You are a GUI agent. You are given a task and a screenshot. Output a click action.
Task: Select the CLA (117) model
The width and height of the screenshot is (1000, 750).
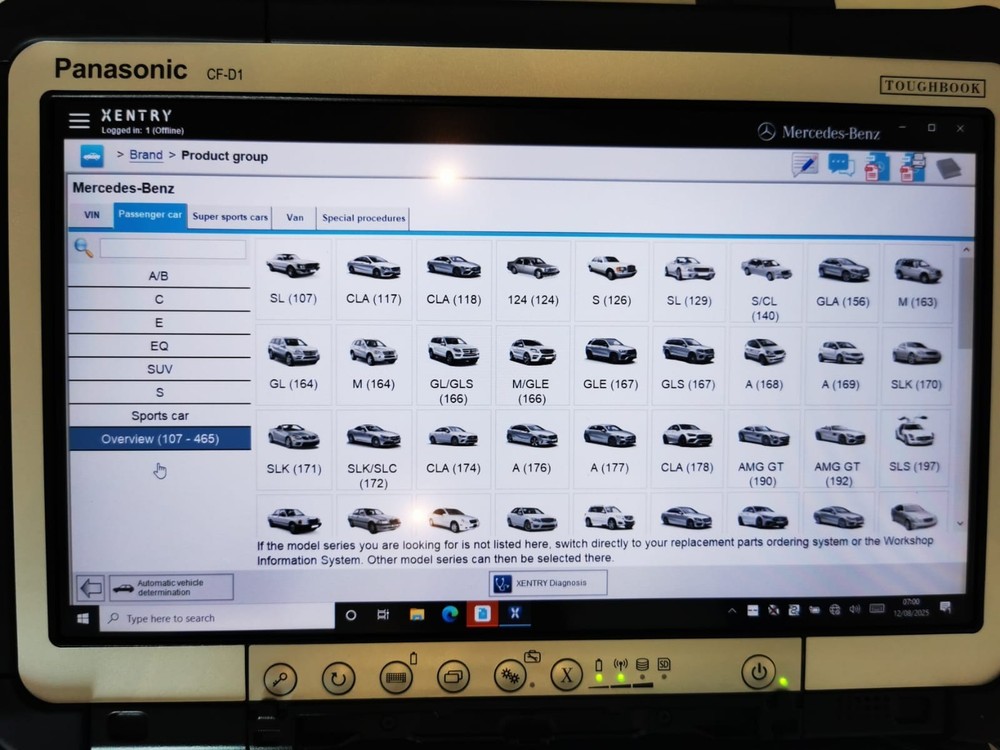374,280
